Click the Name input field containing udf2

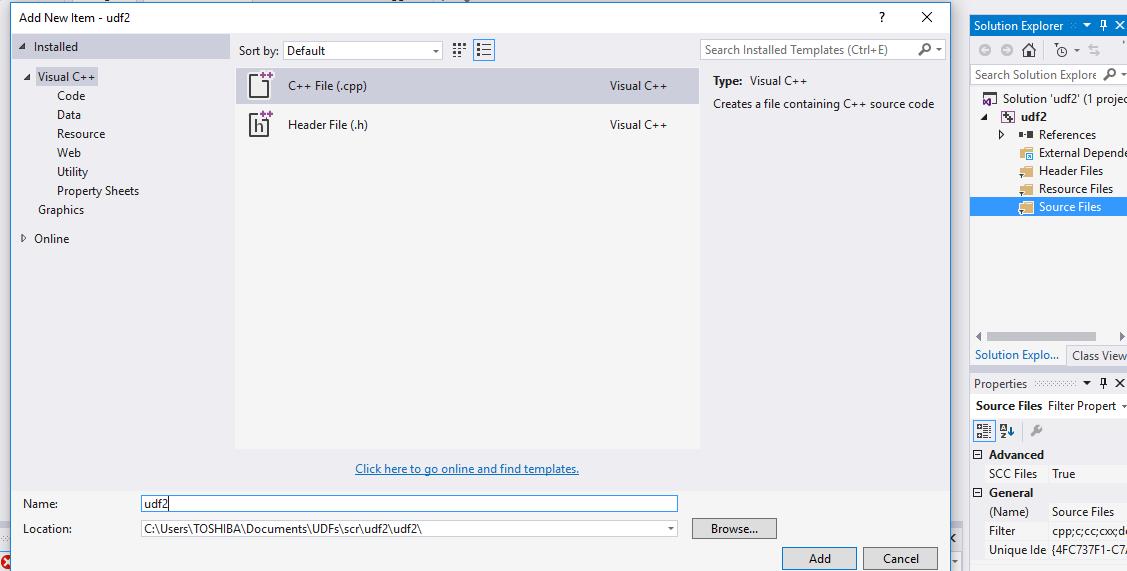point(409,503)
